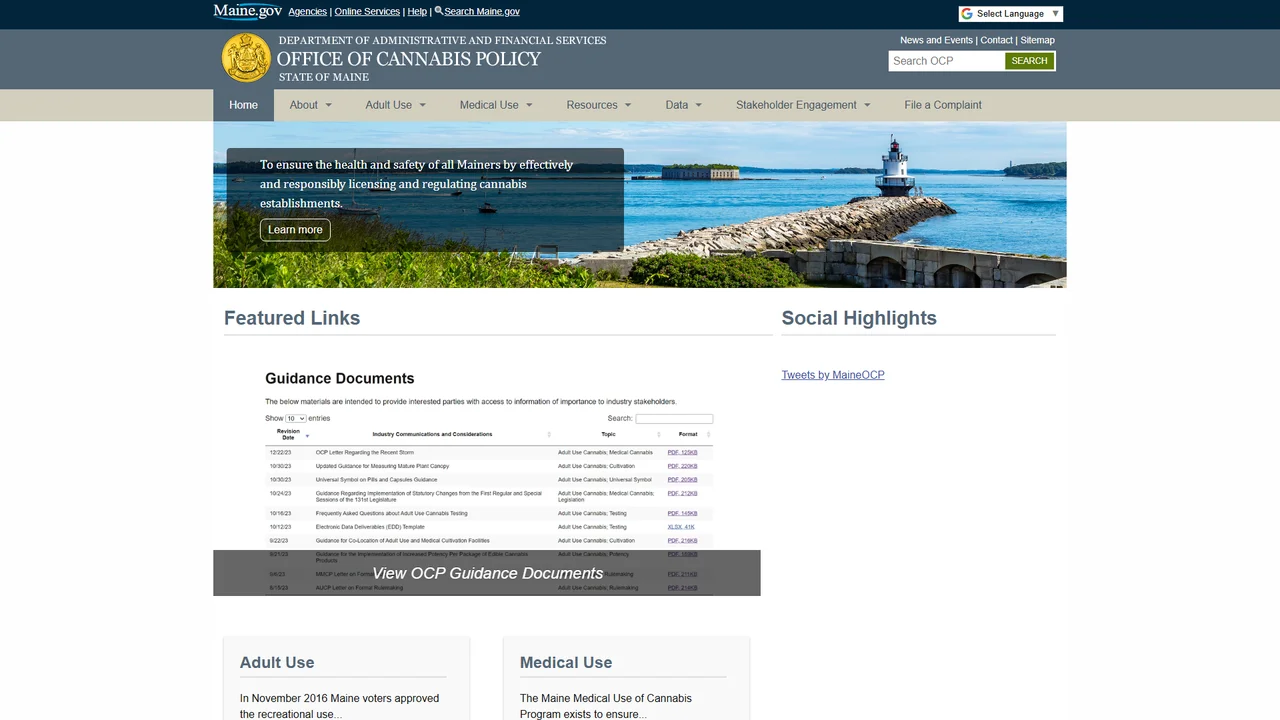Click the Office of Cannabis Policy title
The width and height of the screenshot is (1280, 720).
[409, 59]
